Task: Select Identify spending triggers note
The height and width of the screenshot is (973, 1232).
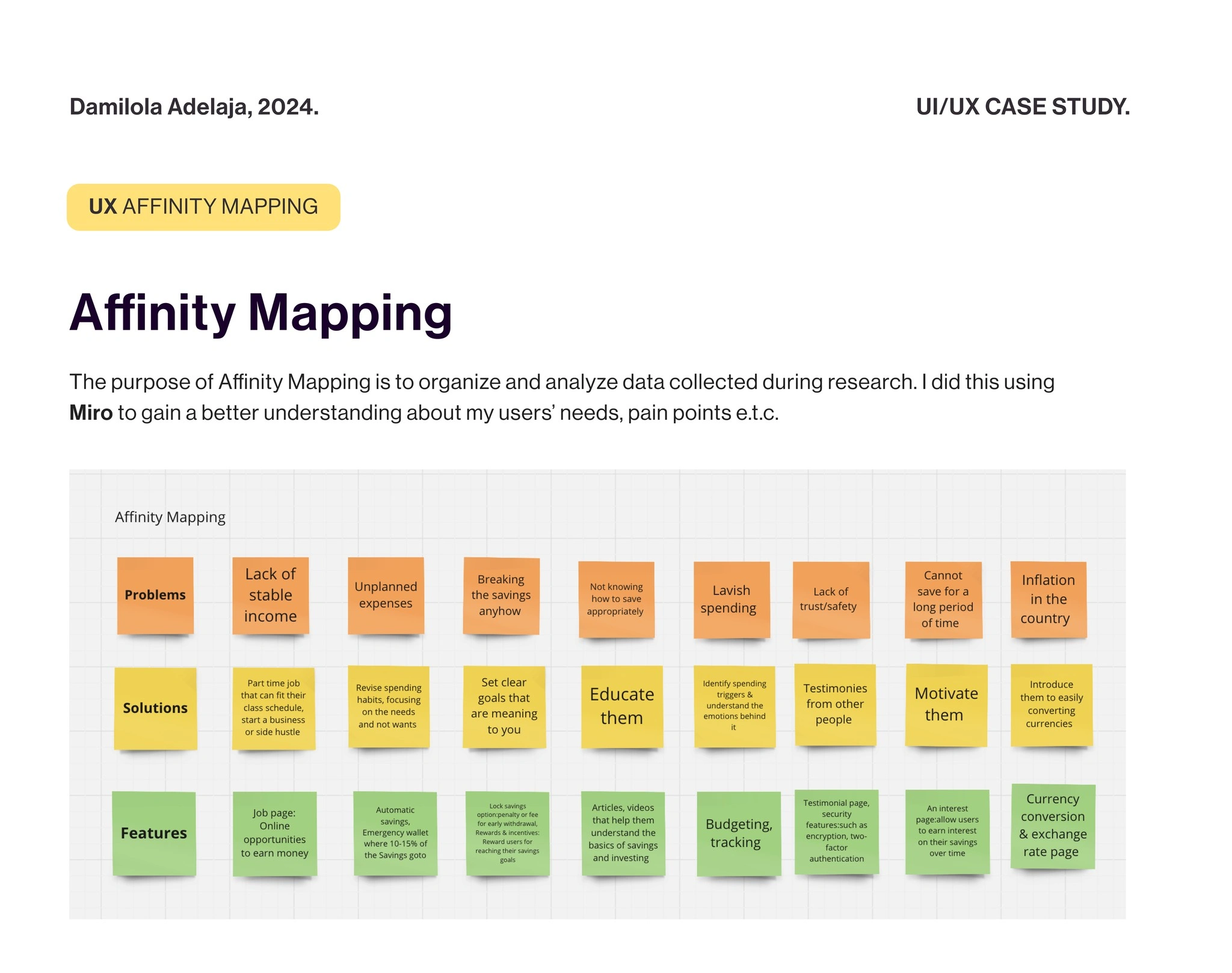Action: click(735, 707)
